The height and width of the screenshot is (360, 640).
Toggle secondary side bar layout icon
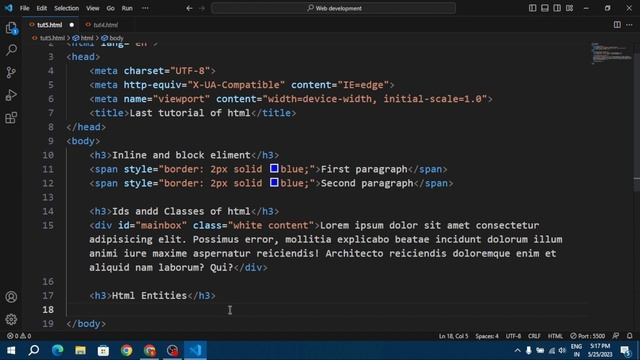pos(557,8)
